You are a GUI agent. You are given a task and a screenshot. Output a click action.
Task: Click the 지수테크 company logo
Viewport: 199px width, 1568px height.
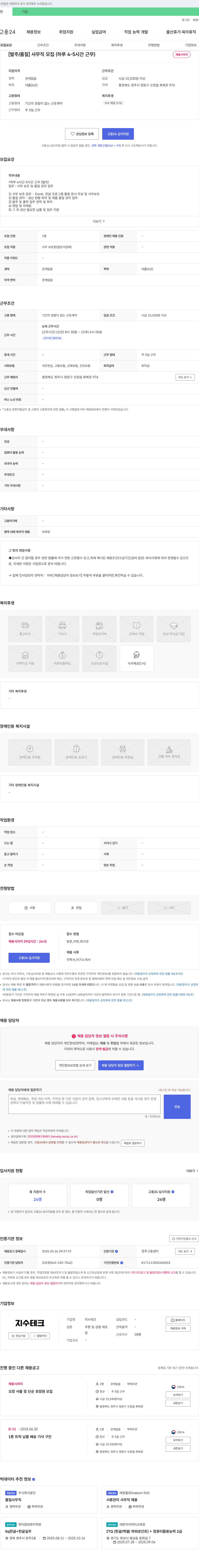30,1323
